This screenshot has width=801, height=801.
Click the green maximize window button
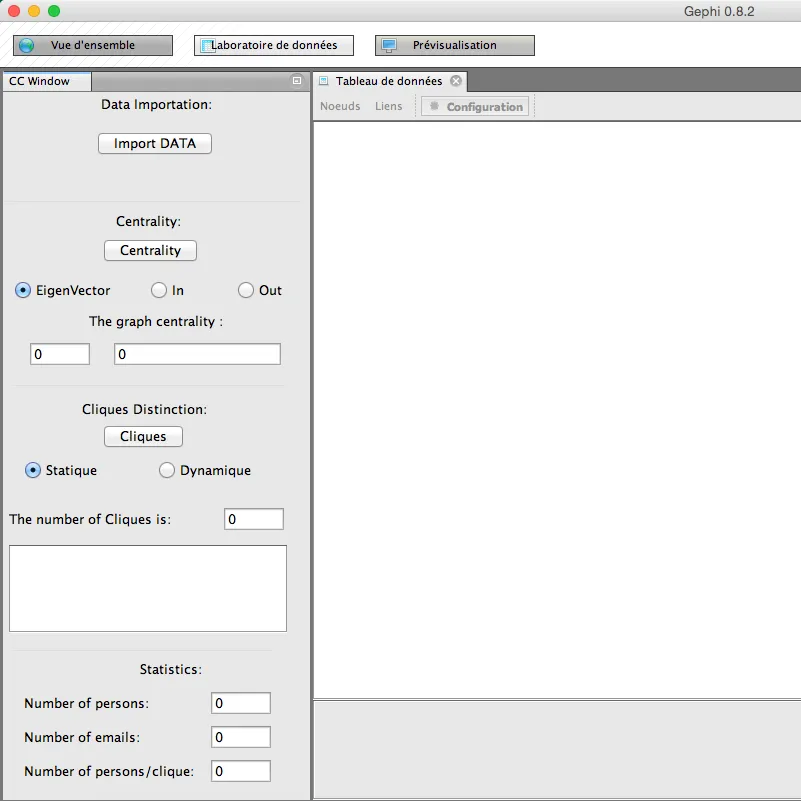[x=54, y=11]
